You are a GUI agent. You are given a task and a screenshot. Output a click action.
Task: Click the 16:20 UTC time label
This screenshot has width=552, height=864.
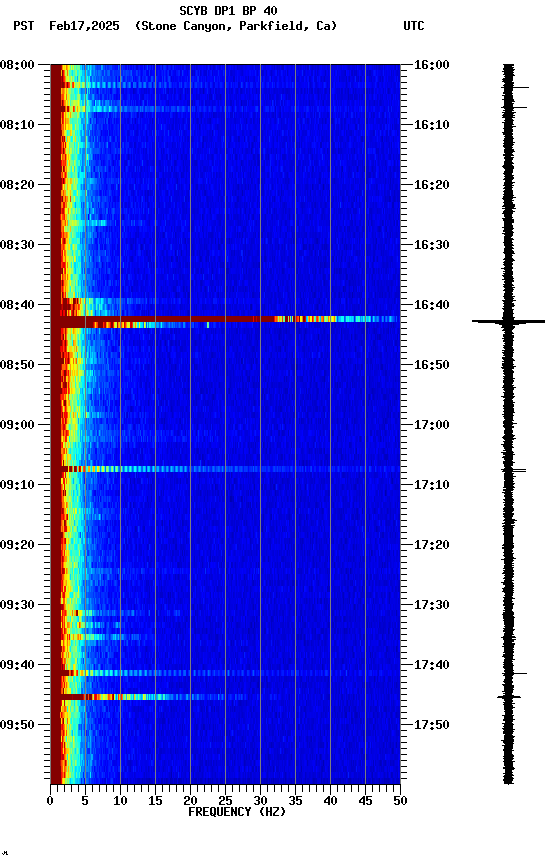(432, 185)
